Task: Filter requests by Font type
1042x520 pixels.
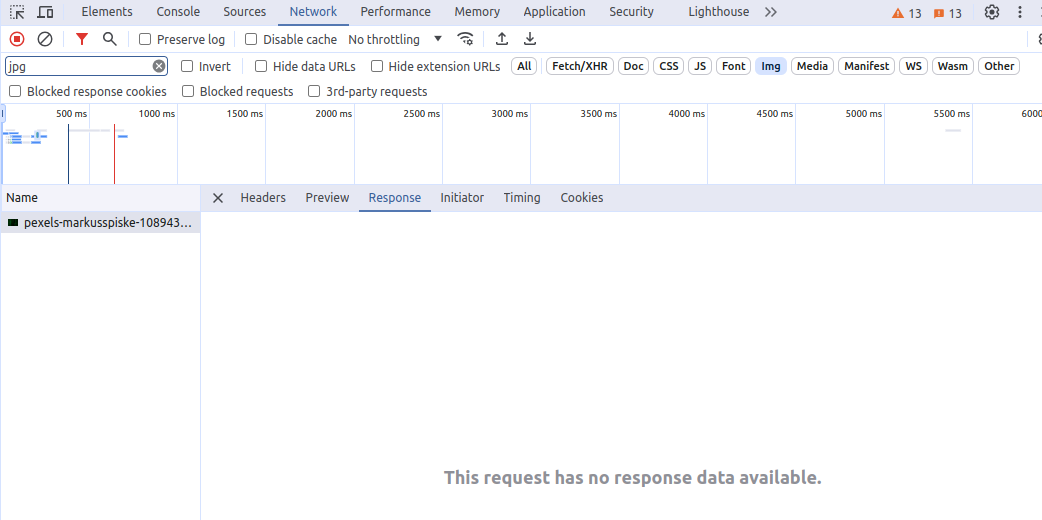Action: (734, 66)
